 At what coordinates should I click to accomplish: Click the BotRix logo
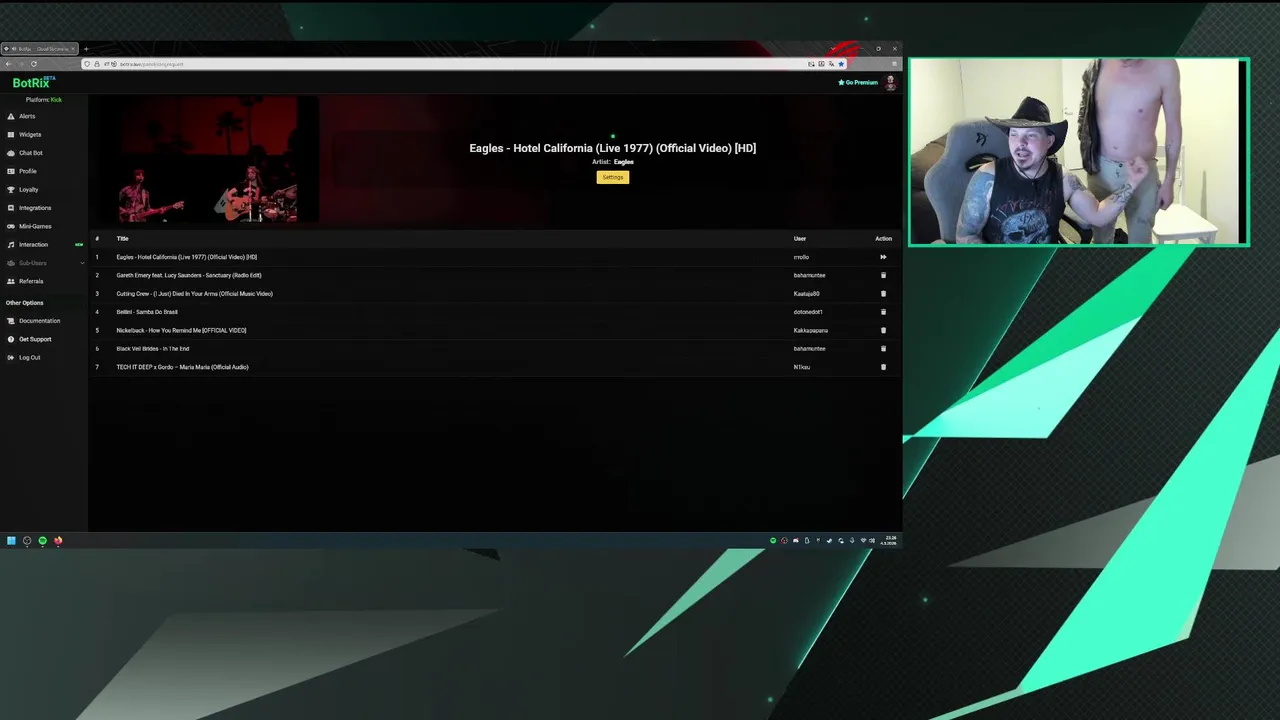pyautogui.click(x=32, y=83)
